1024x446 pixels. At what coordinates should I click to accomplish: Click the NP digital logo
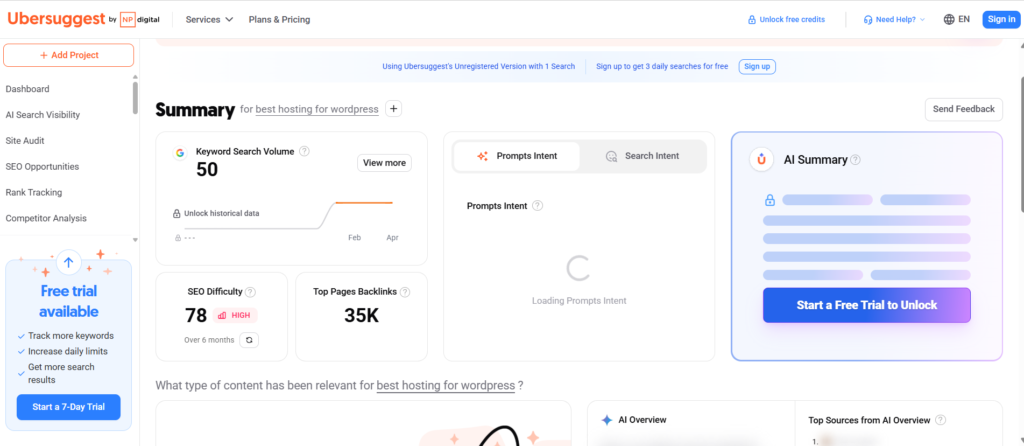tap(140, 20)
